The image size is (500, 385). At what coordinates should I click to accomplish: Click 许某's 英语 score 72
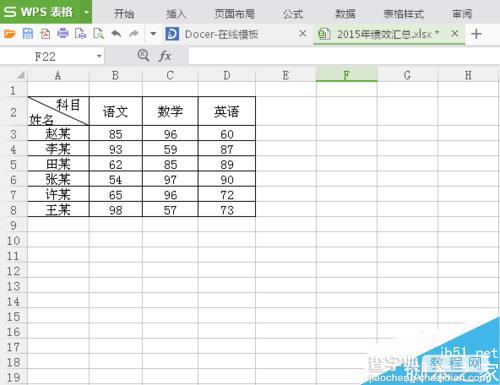[227, 194]
